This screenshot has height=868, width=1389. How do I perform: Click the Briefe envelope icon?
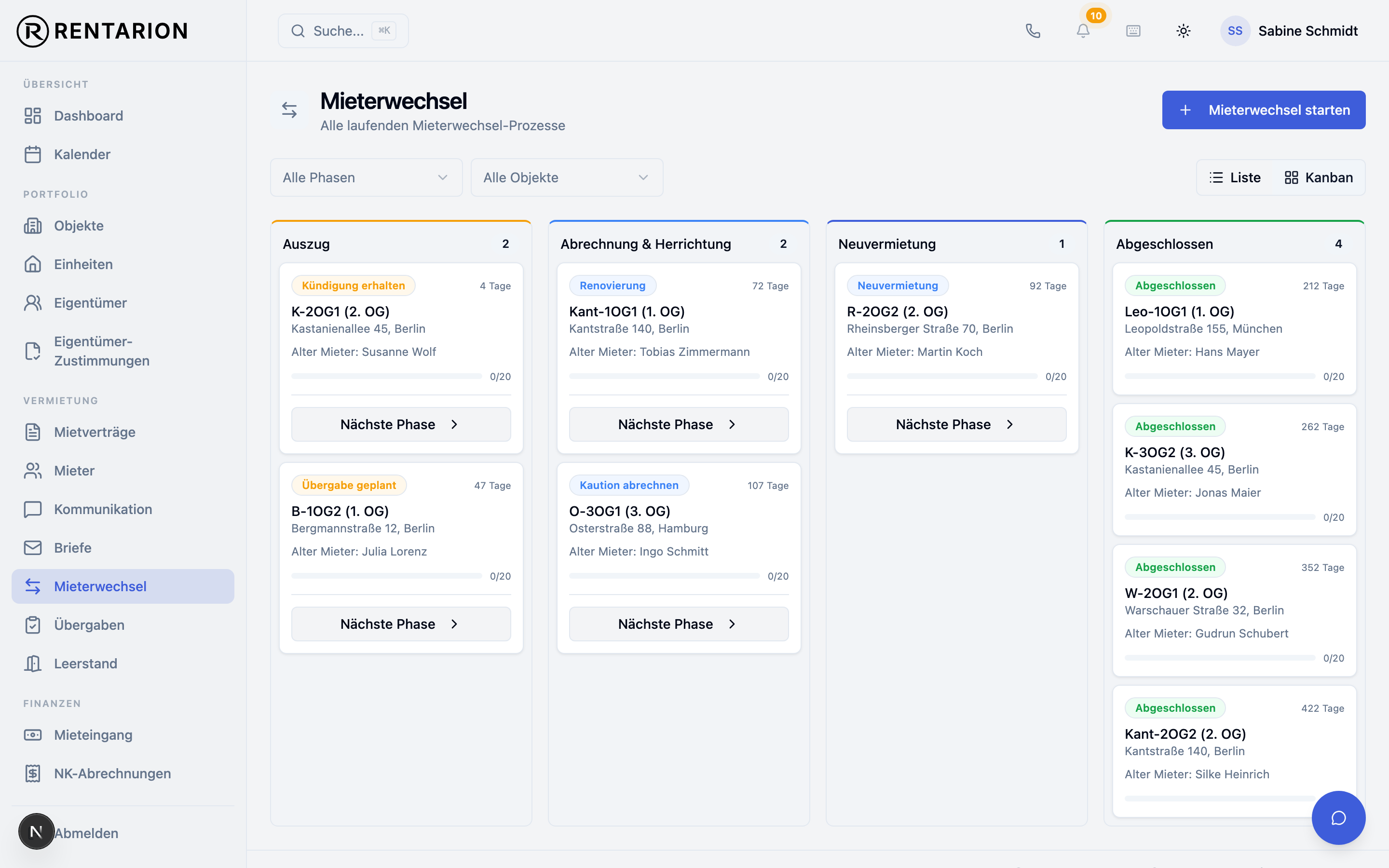click(x=33, y=548)
